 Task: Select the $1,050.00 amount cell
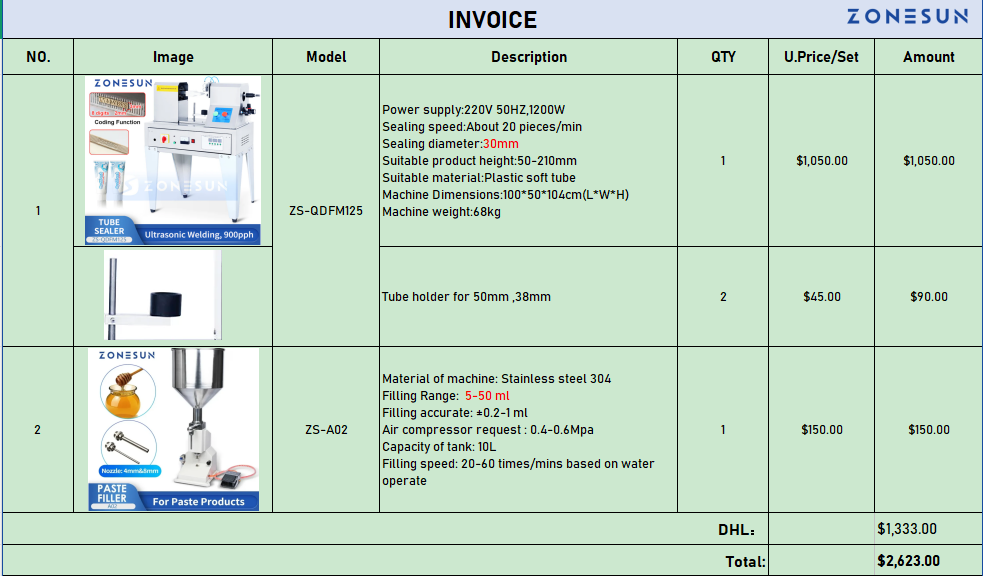[x=928, y=160]
